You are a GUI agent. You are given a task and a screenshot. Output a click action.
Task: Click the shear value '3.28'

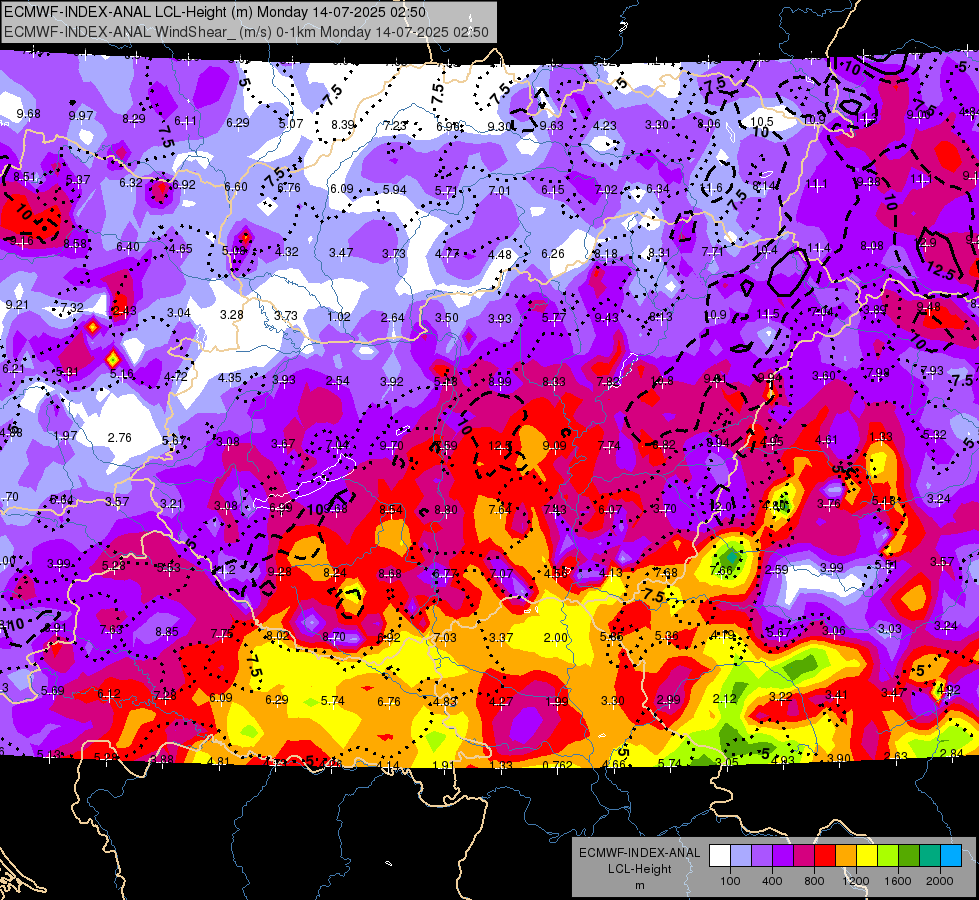click(x=232, y=314)
